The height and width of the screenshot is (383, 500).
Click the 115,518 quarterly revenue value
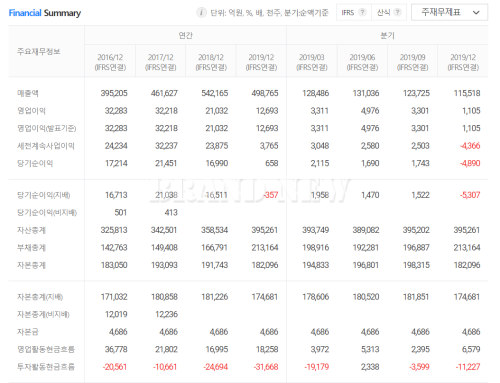(467, 93)
